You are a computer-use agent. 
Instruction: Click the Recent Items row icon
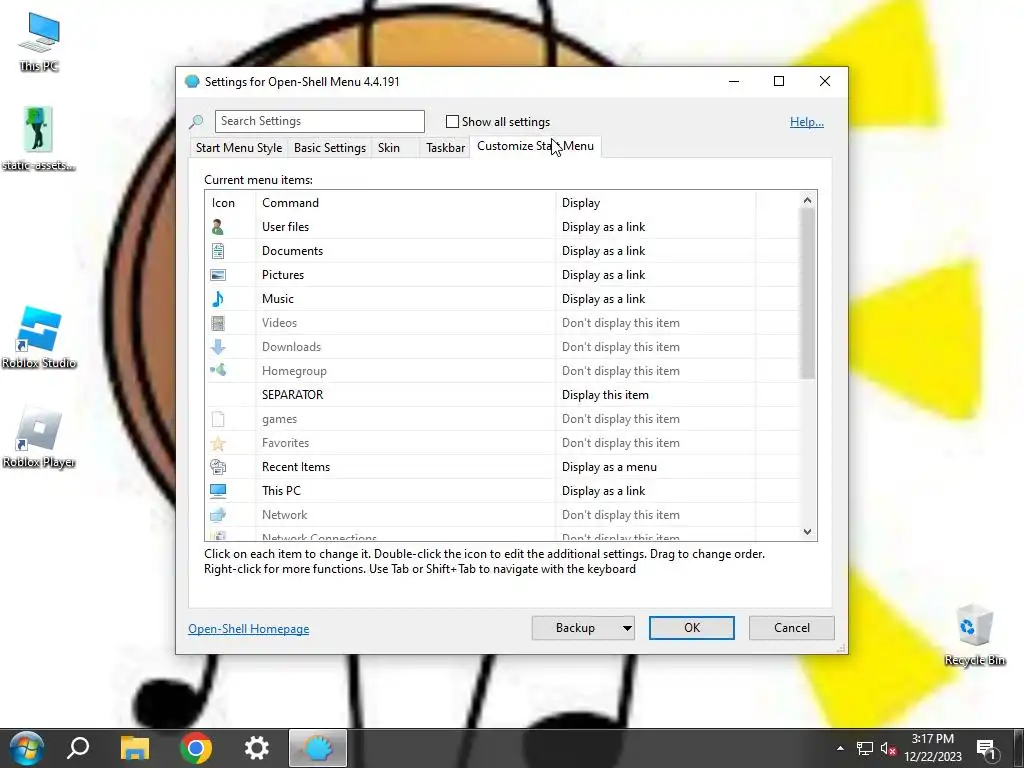218,467
